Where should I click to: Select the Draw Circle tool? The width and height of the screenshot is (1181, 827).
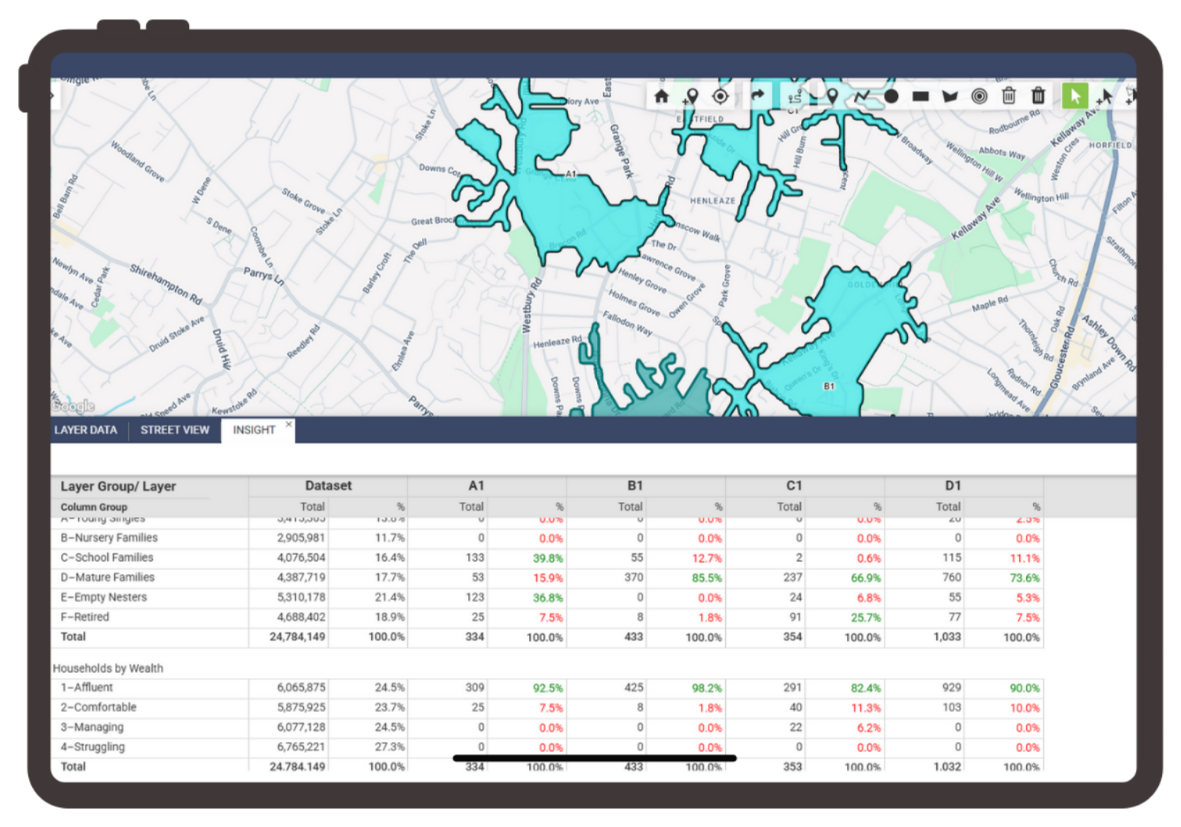(893, 95)
